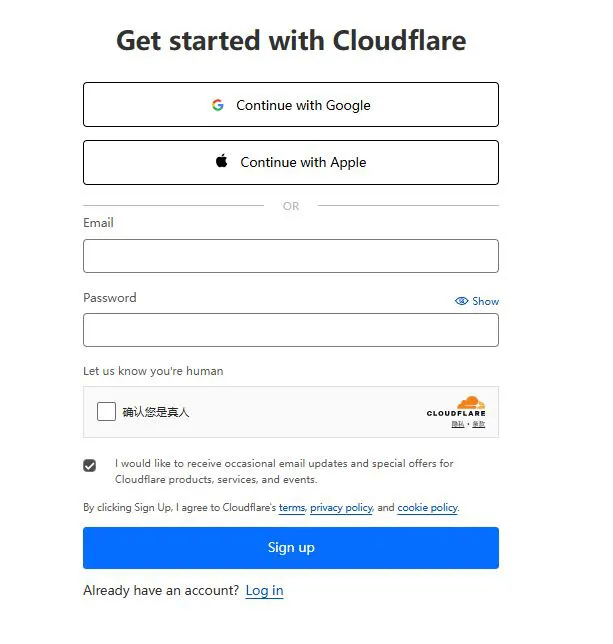Click the Google logo icon
Image resolution: width=613 pixels, height=644 pixels.
pos(218,105)
